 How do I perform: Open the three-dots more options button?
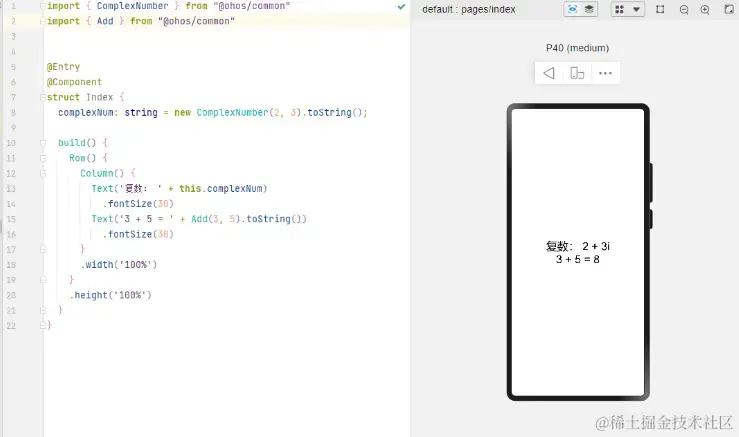(605, 73)
